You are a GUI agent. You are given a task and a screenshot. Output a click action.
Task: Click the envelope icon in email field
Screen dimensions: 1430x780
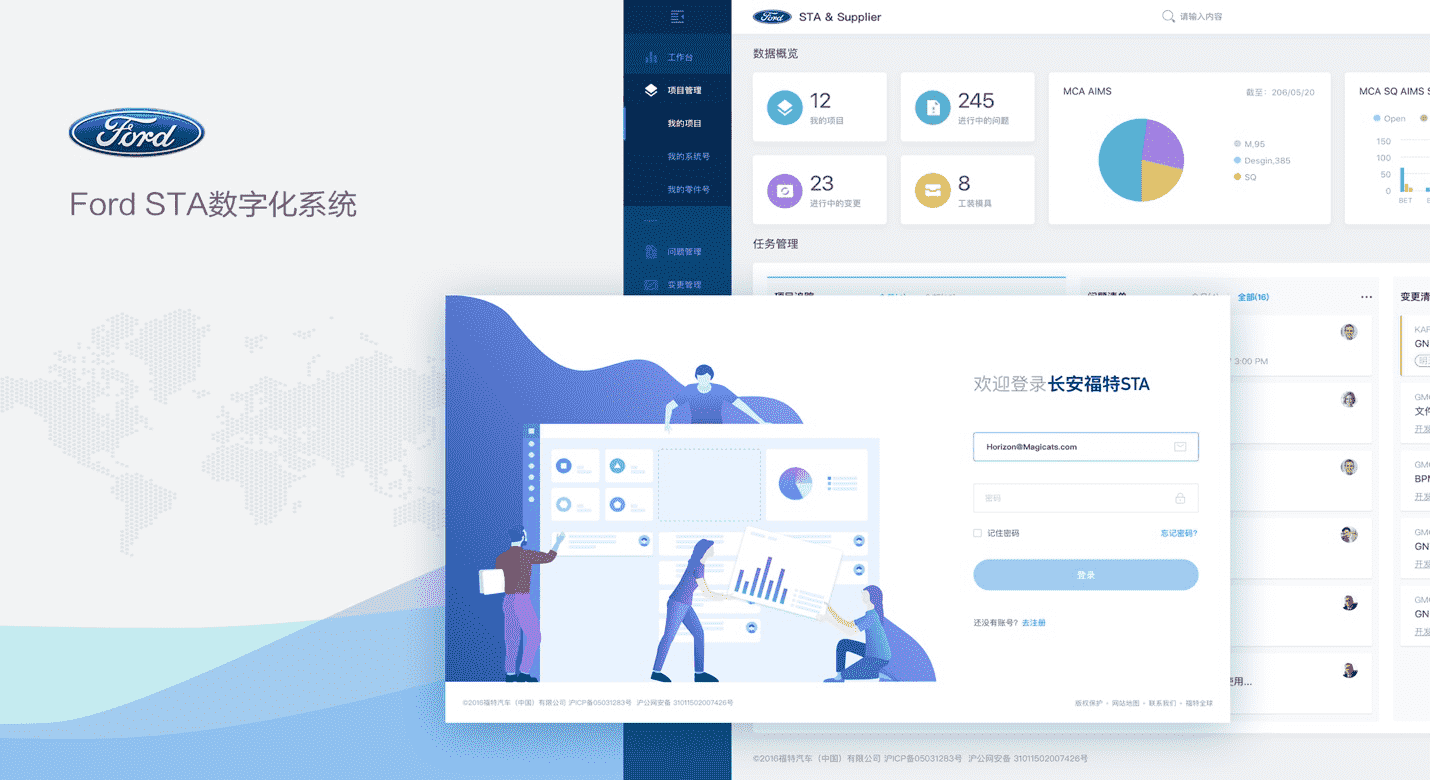[x=1180, y=447]
